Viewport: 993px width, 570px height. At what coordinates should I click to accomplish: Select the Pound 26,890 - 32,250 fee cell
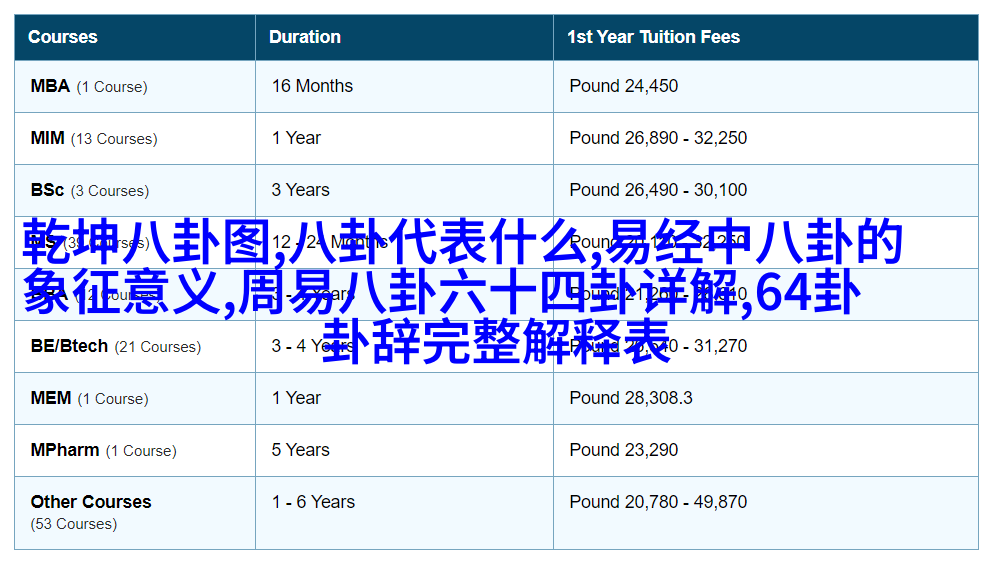click(x=658, y=138)
